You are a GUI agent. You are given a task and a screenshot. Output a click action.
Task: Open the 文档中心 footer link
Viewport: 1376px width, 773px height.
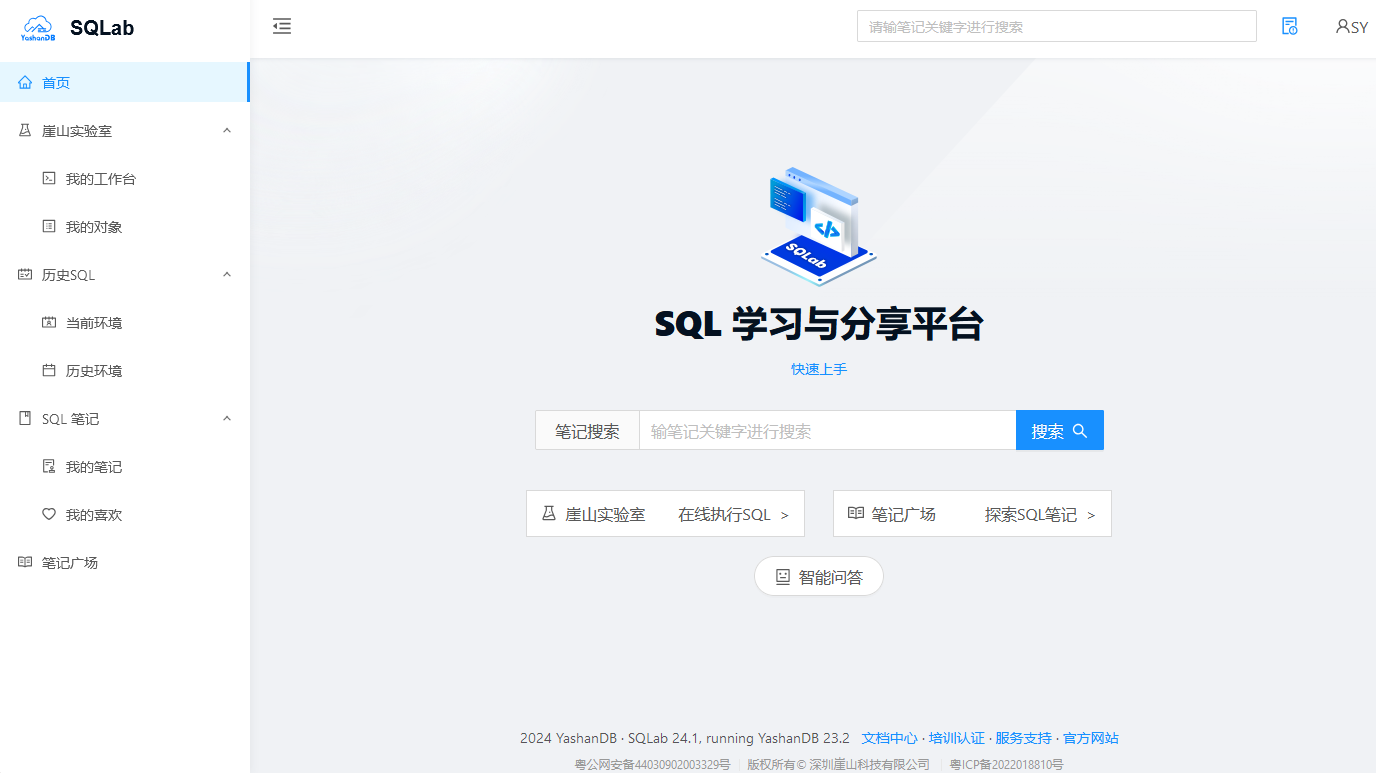pyautogui.click(x=889, y=738)
